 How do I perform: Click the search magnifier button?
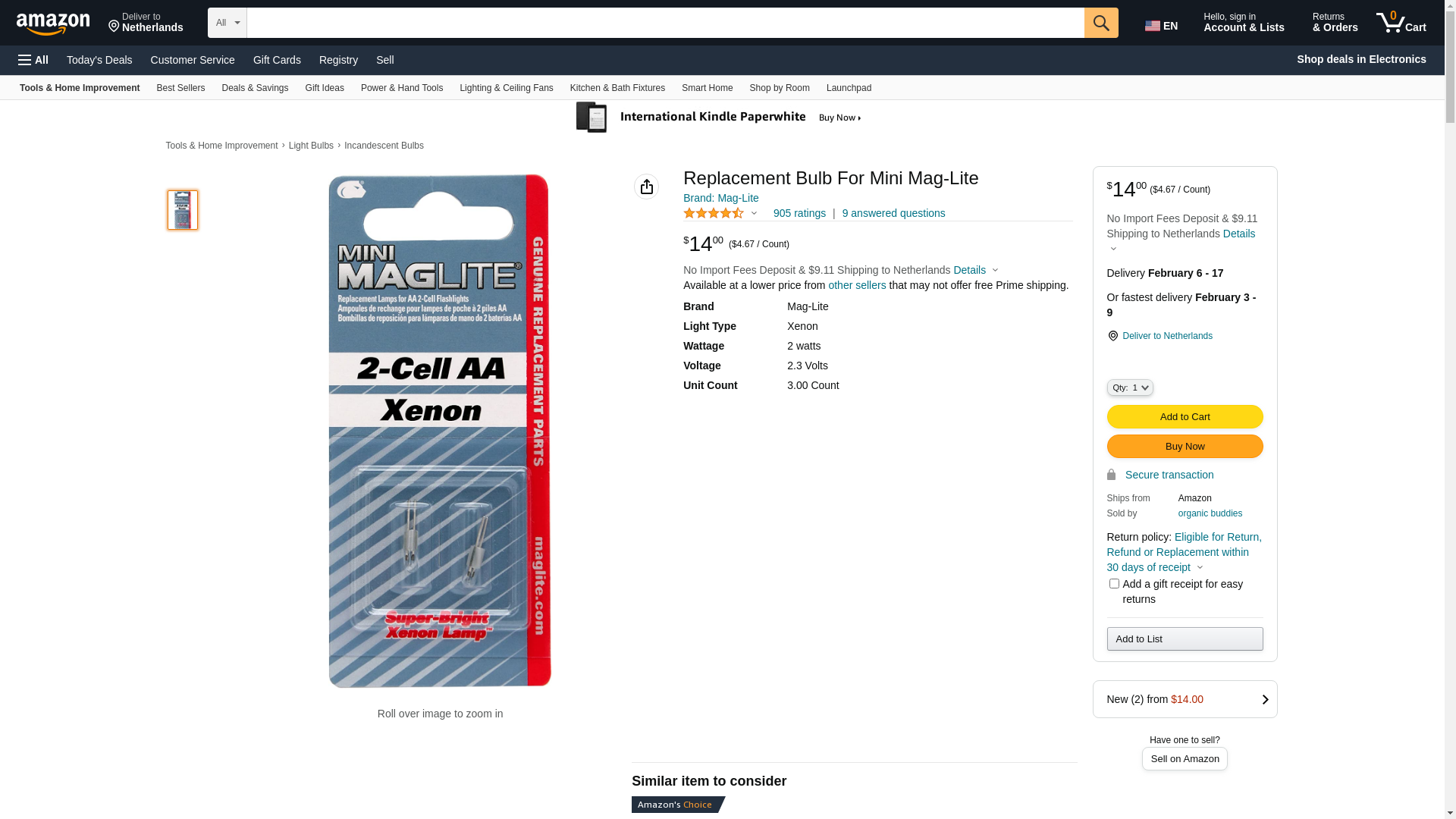pos(1101,23)
